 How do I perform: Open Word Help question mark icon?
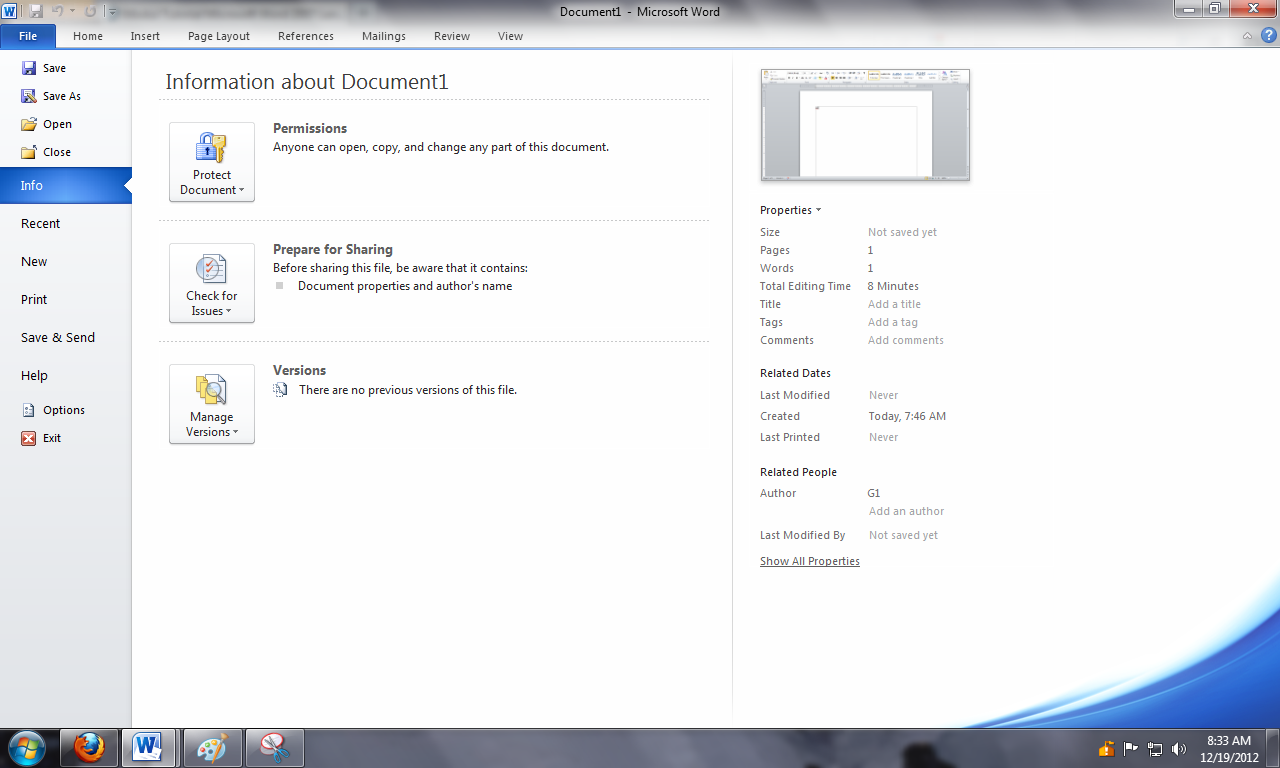tap(1269, 35)
